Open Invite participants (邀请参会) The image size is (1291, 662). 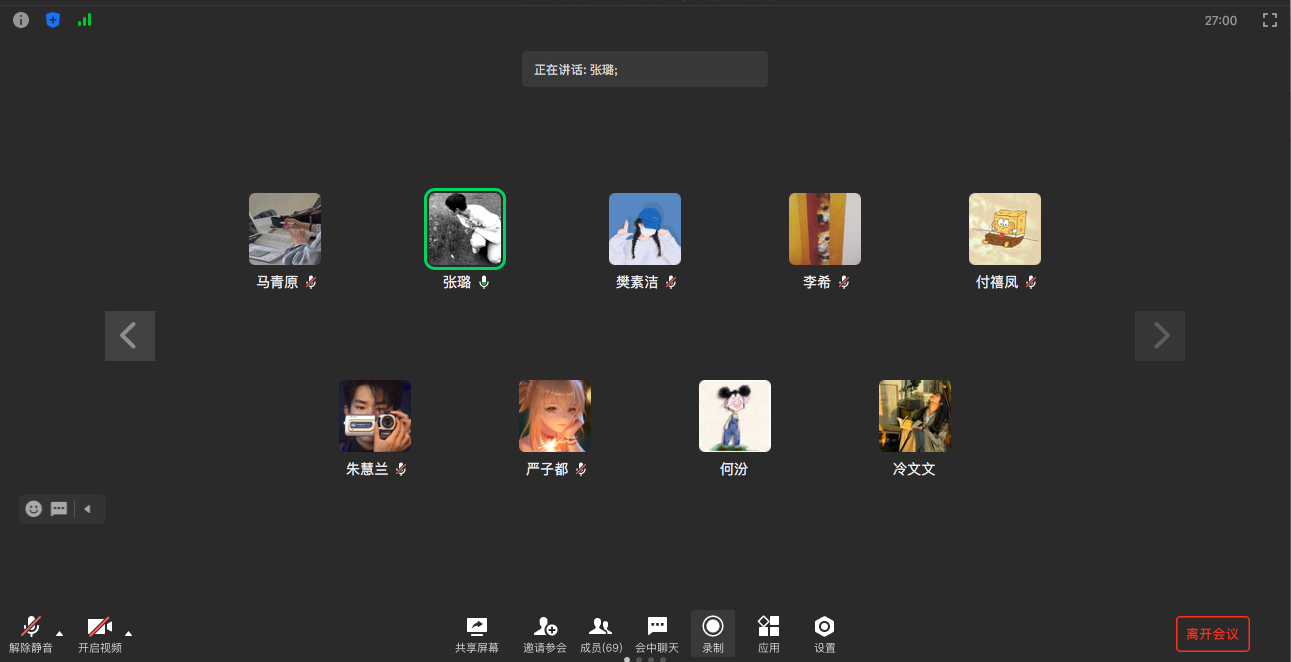(x=545, y=634)
